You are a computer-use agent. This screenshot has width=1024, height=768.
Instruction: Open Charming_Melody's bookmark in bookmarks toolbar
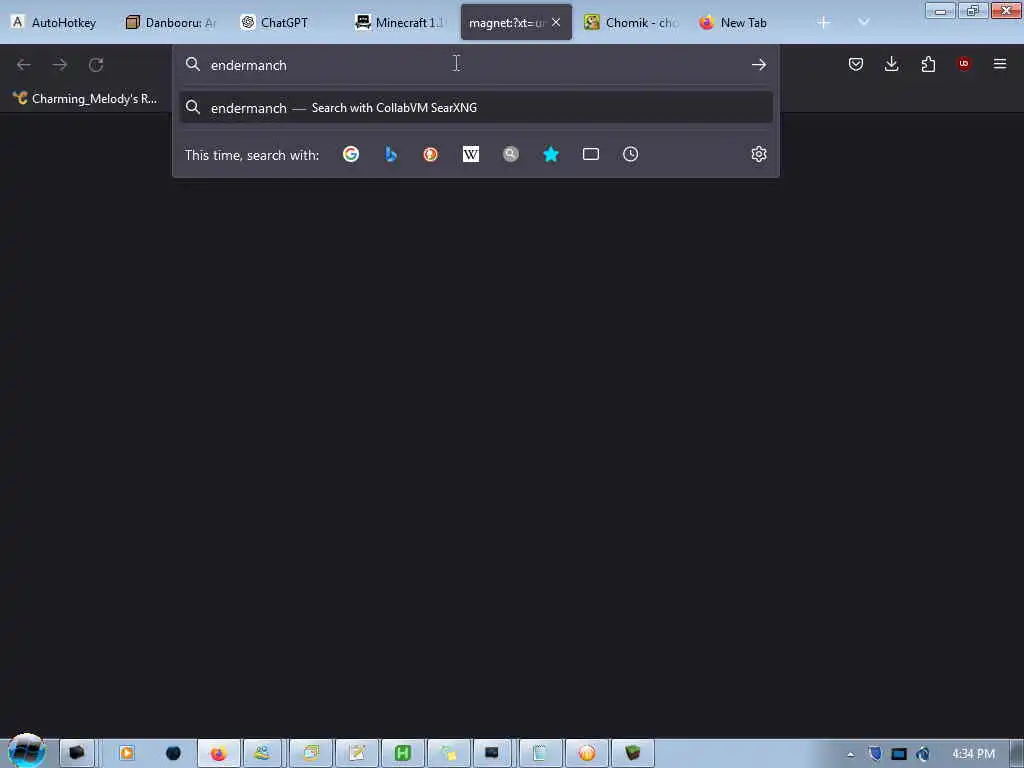tap(86, 99)
